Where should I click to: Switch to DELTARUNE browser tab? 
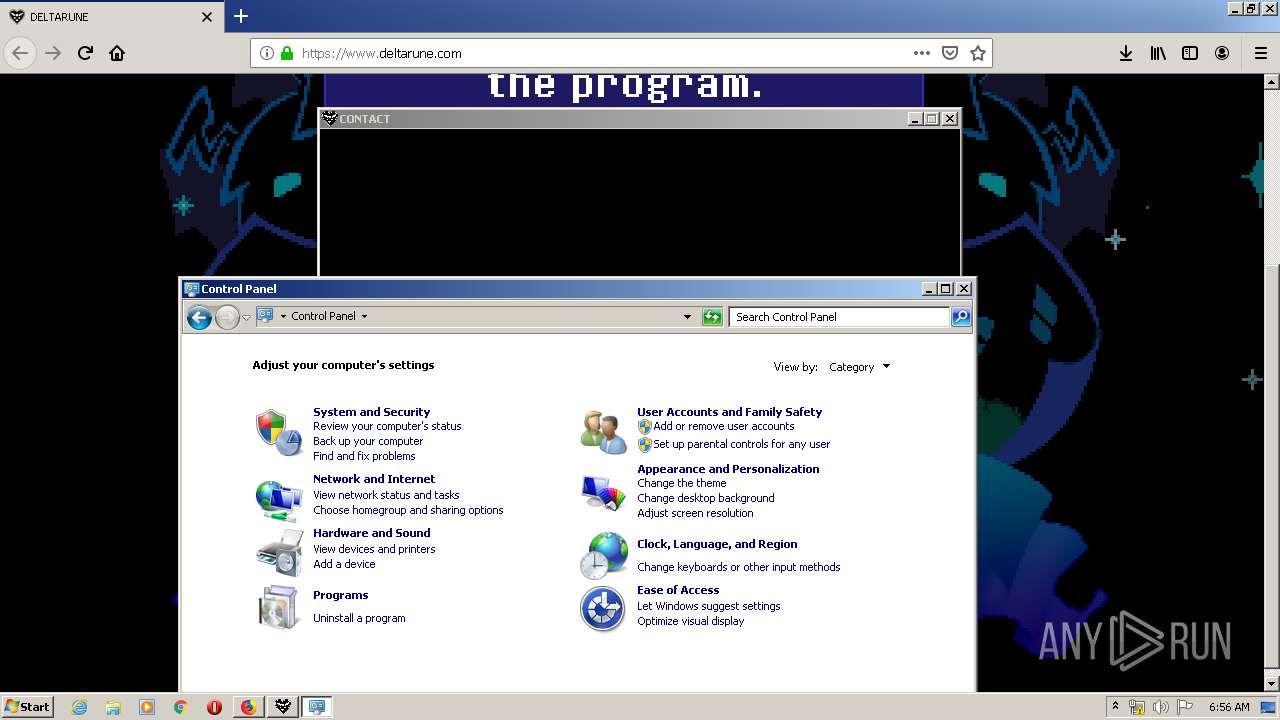(x=110, y=16)
